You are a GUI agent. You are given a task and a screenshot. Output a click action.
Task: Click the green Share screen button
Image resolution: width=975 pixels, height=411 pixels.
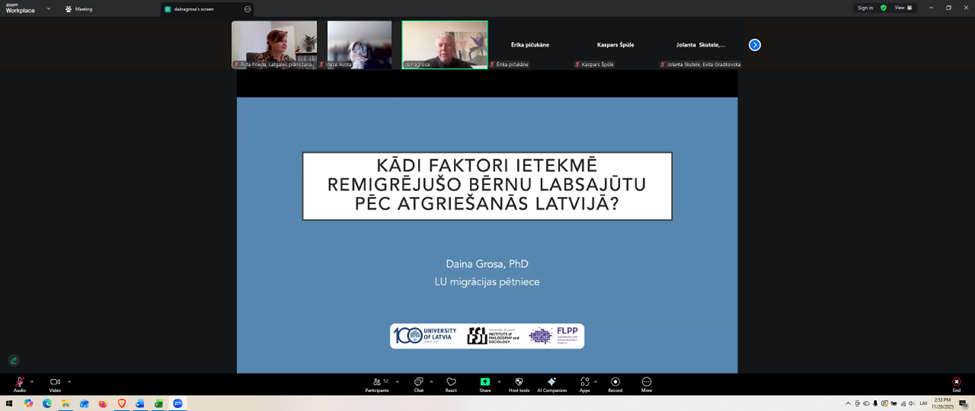pyautogui.click(x=485, y=383)
